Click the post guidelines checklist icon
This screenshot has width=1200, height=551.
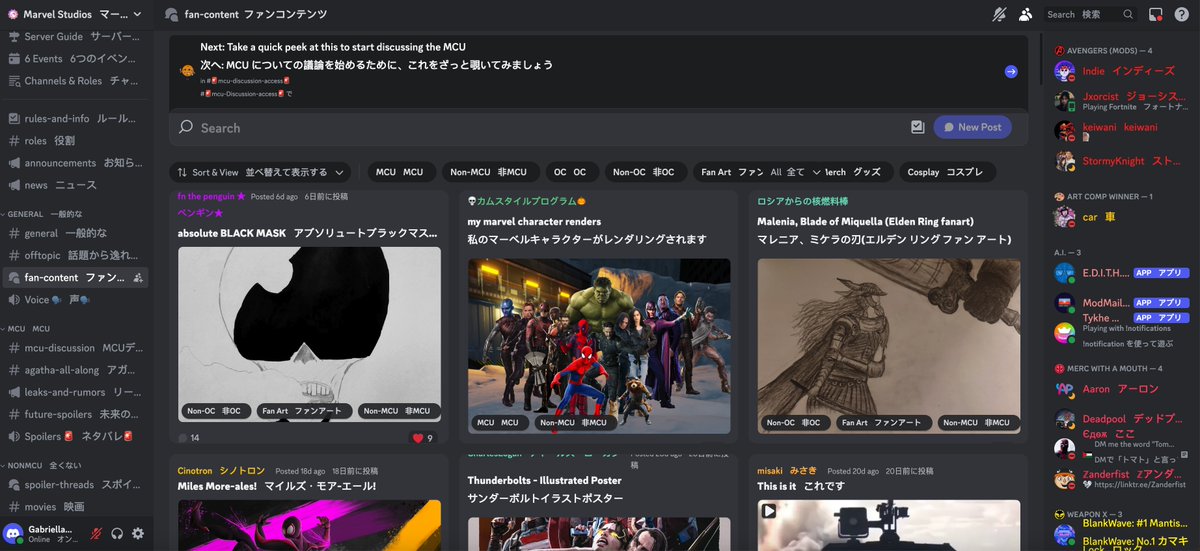(918, 127)
